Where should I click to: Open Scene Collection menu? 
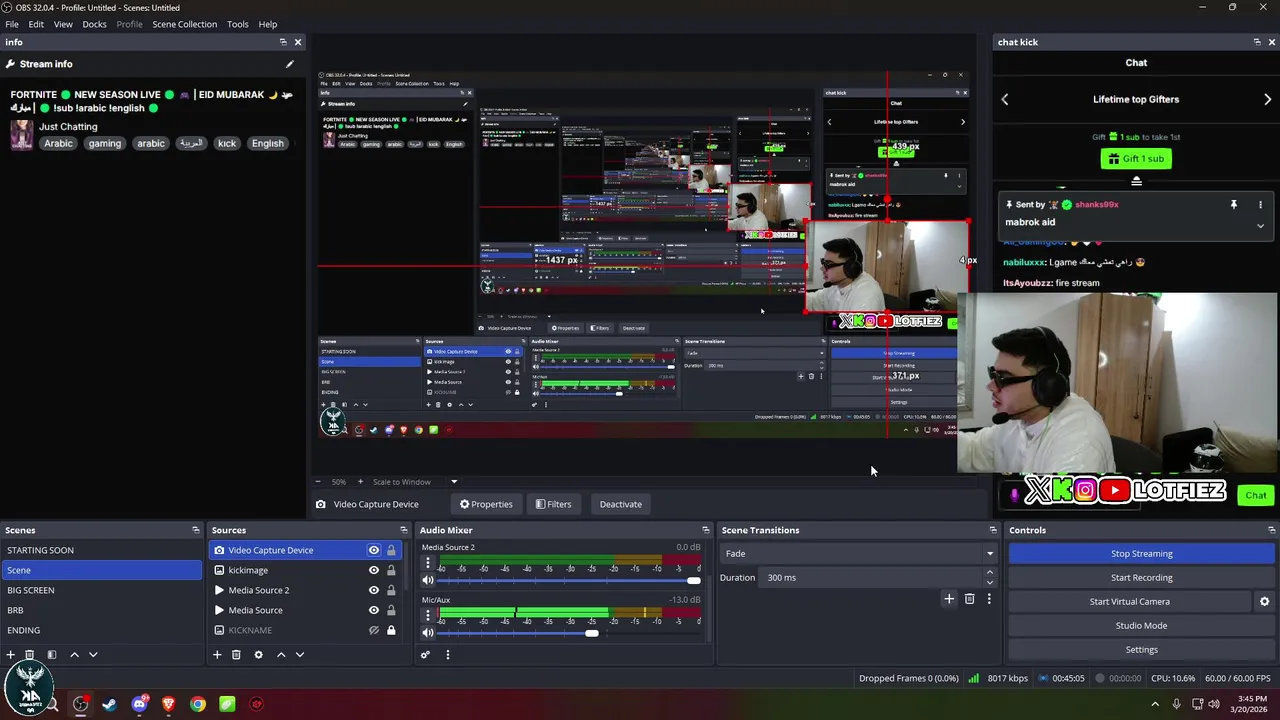tap(184, 24)
